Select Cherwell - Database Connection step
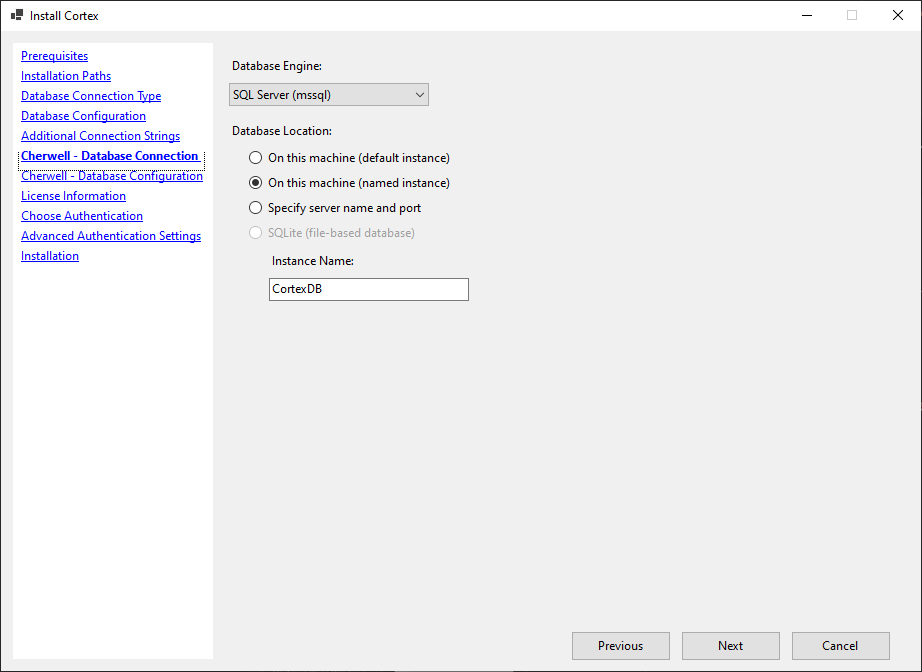Viewport: 922px width, 672px height. click(108, 155)
